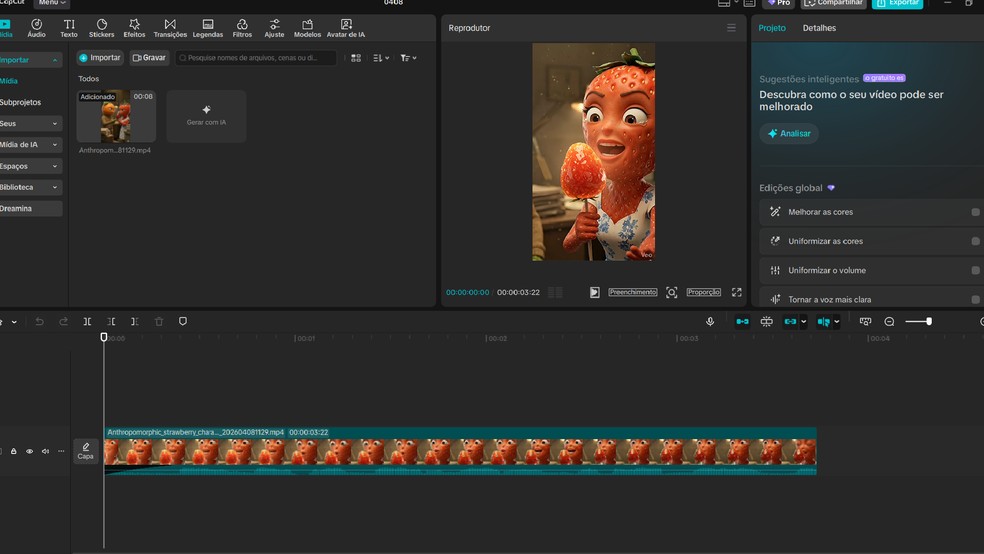
Task: Click the Analisar button
Action: pyautogui.click(x=789, y=134)
